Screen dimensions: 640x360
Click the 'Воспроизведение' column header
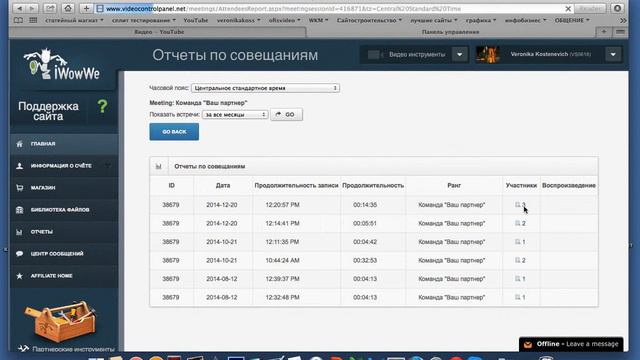tap(569, 185)
